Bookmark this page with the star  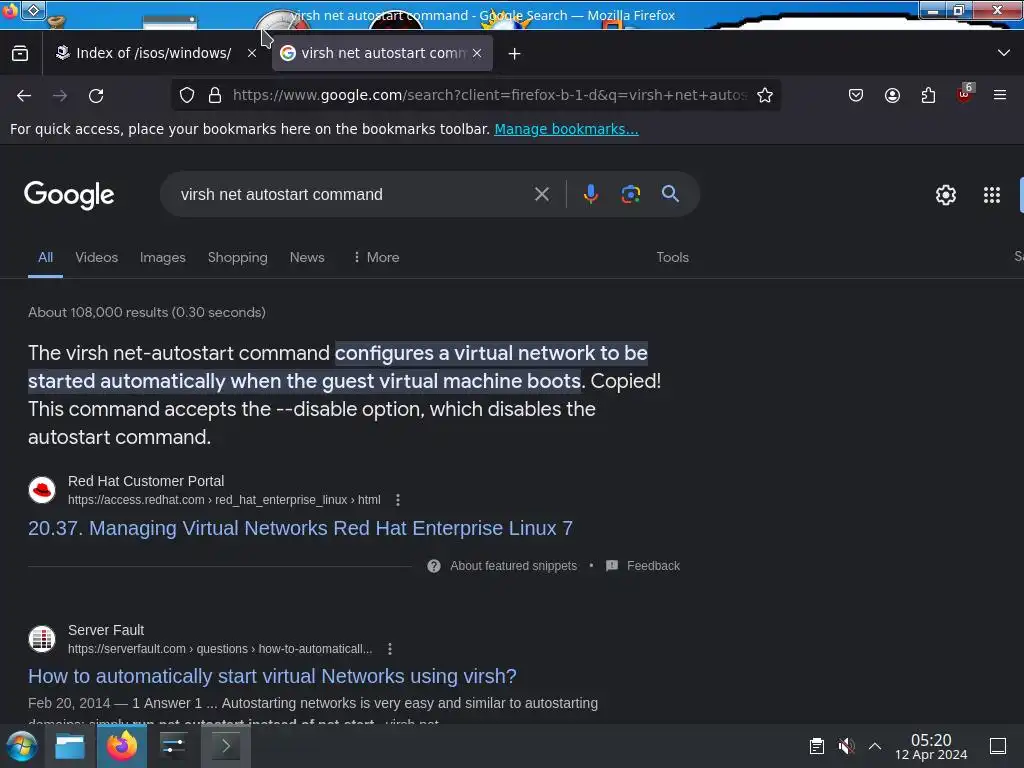[x=765, y=95]
